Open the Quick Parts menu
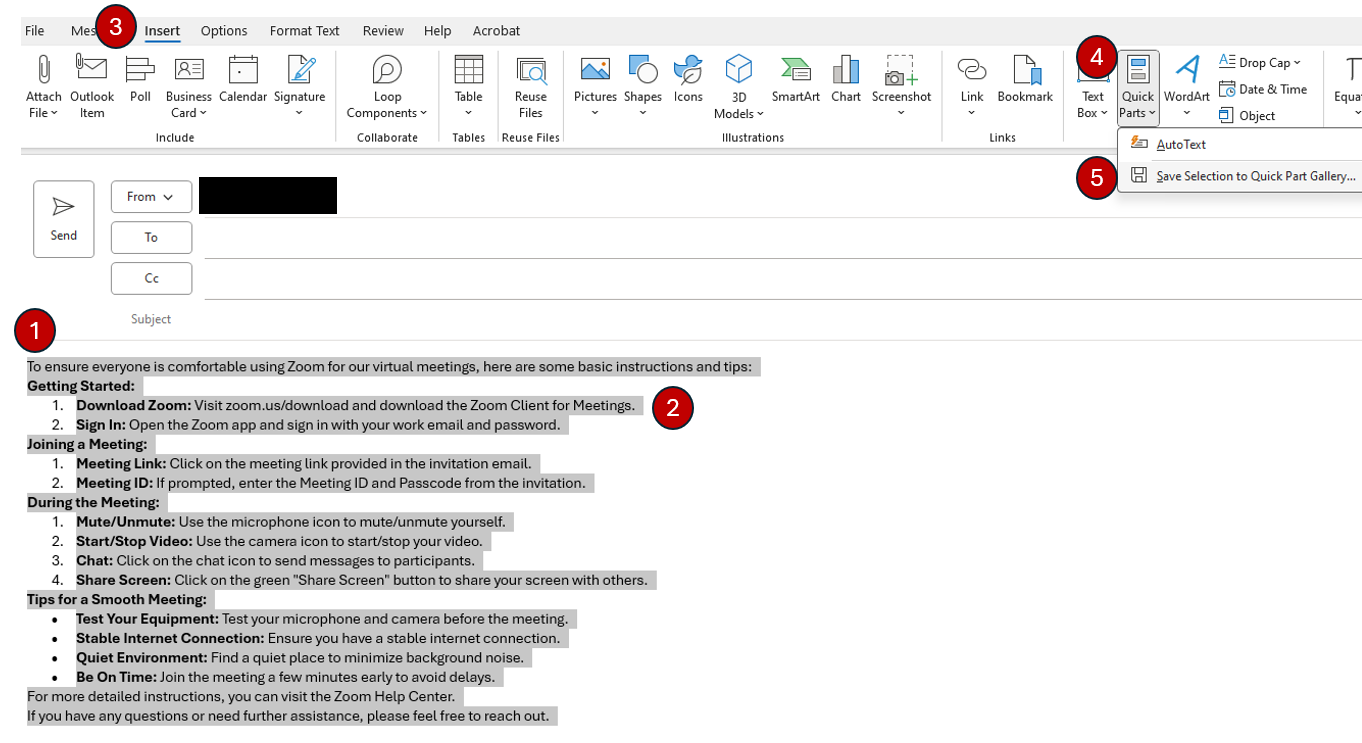Image resolution: width=1362 pixels, height=743 pixels. pyautogui.click(x=1138, y=88)
